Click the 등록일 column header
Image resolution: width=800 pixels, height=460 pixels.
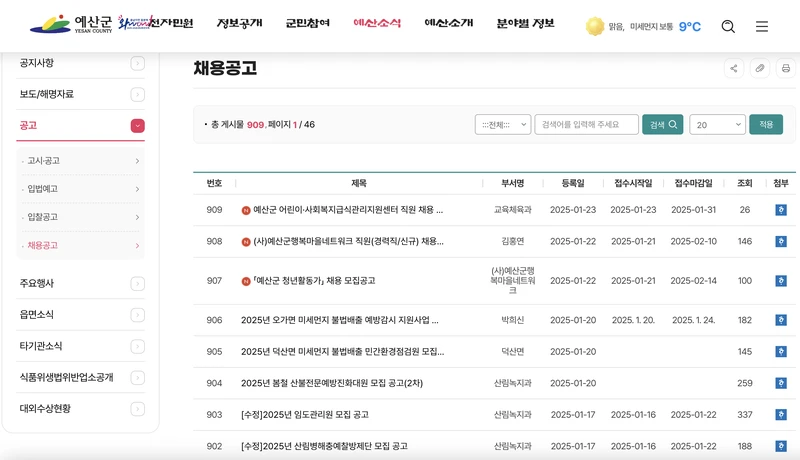pyautogui.click(x=573, y=183)
